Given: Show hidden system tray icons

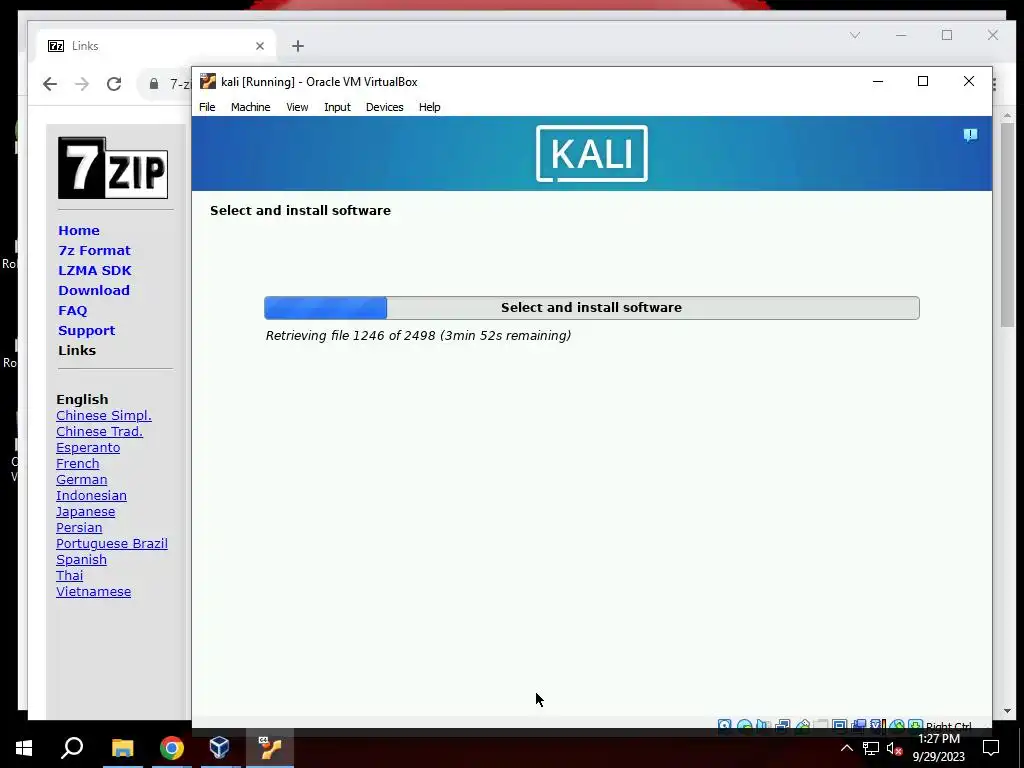Looking at the screenshot, I should coord(846,748).
